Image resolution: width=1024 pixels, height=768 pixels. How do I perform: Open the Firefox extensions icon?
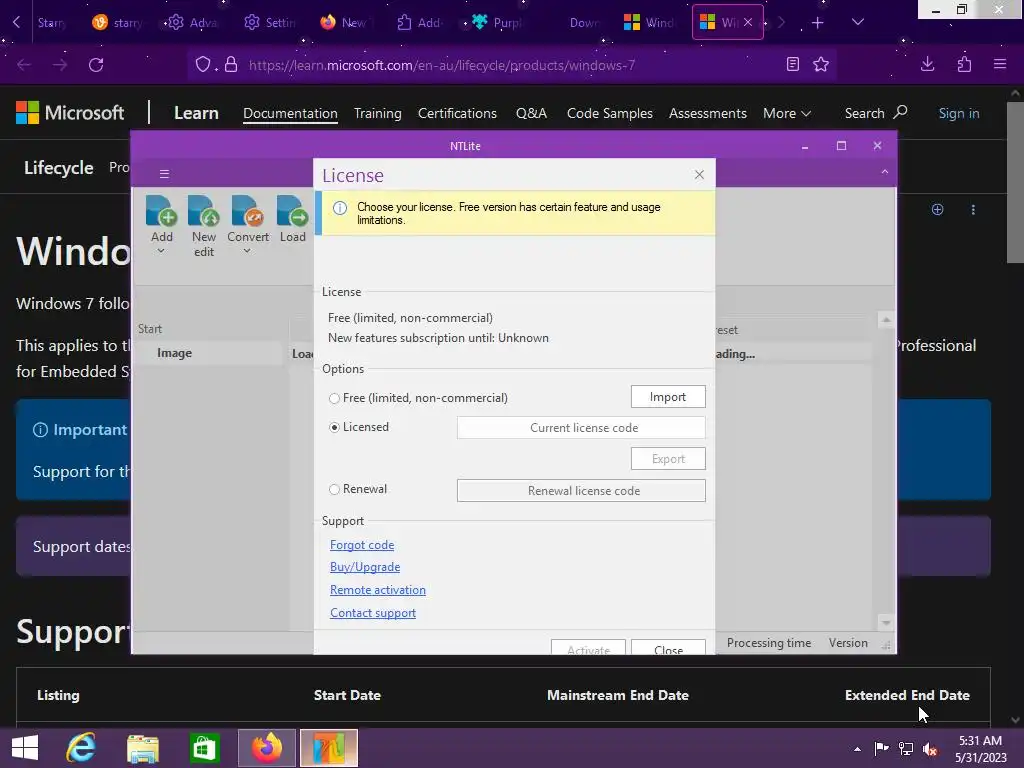pyautogui.click(x=964, y=64)
